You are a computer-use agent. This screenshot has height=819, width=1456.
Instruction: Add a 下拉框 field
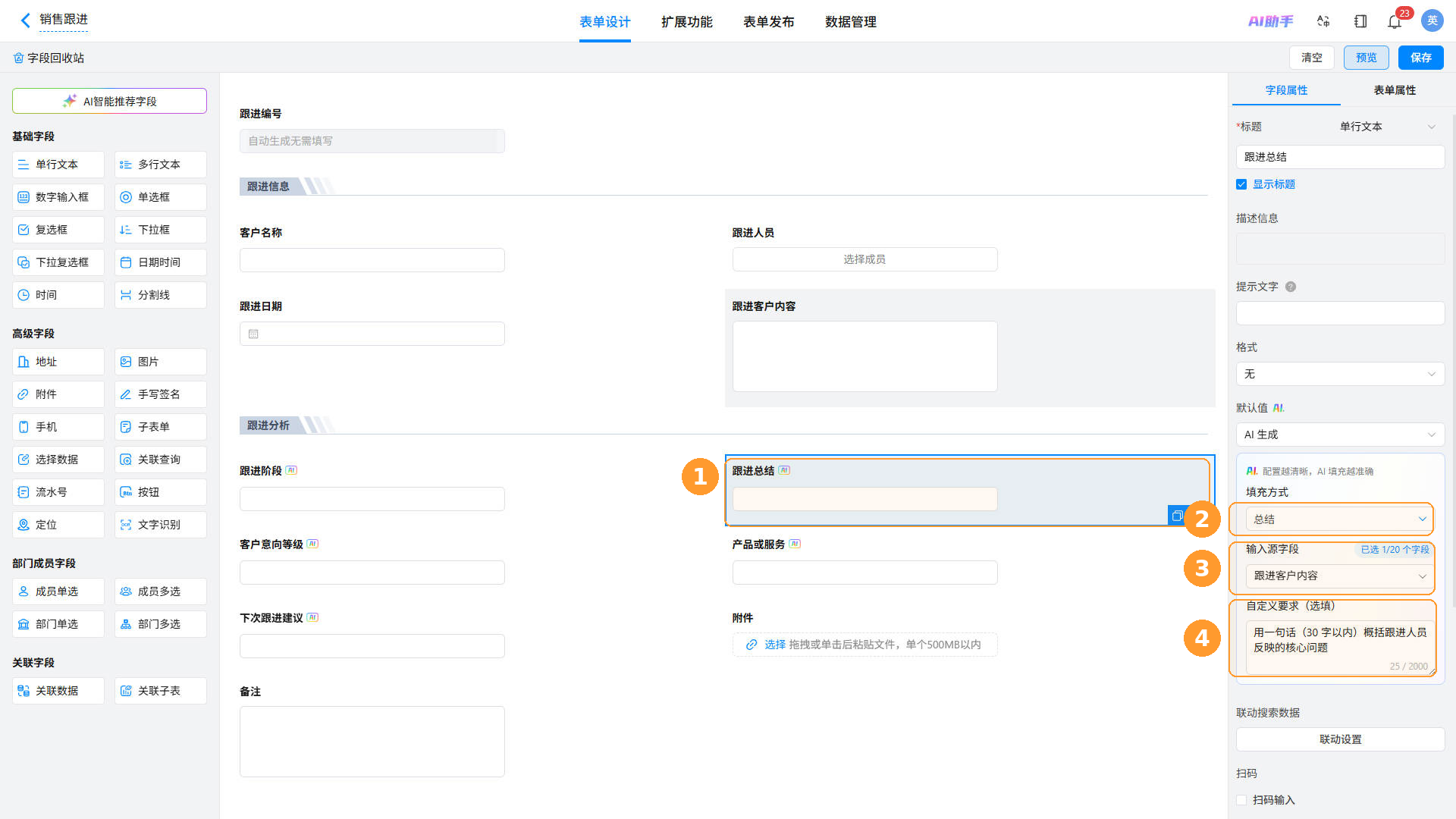point(161,230)
